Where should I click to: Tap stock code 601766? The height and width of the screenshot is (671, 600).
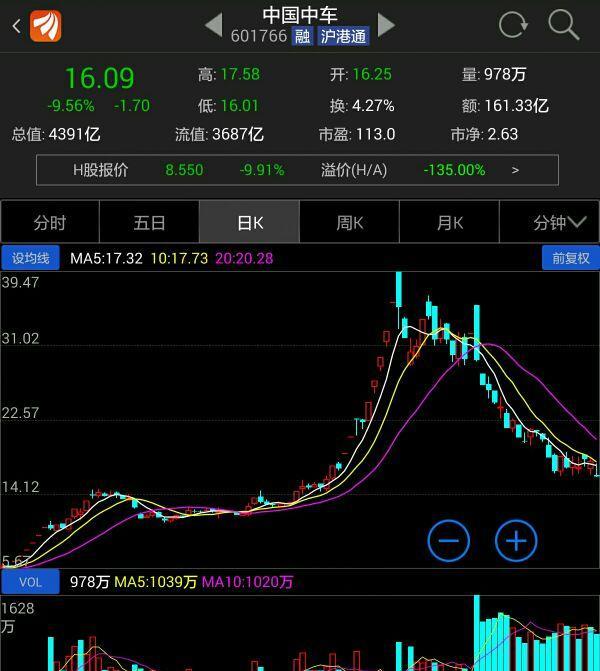259,36
